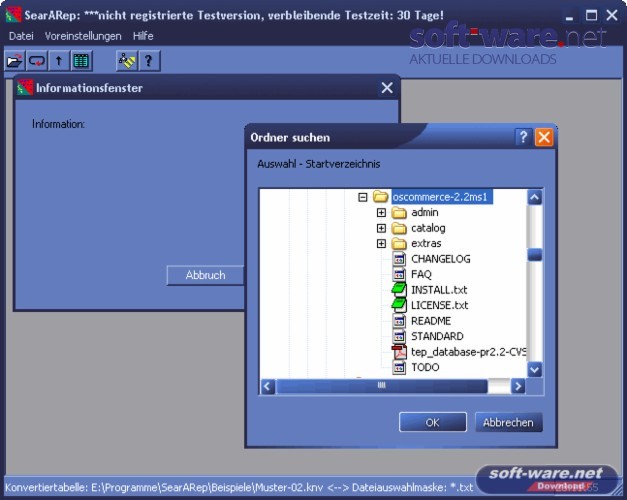This screenshot has width=627, height=500.
Task: Click the red loop repeat toolbar icon
Action: point(37,61)
